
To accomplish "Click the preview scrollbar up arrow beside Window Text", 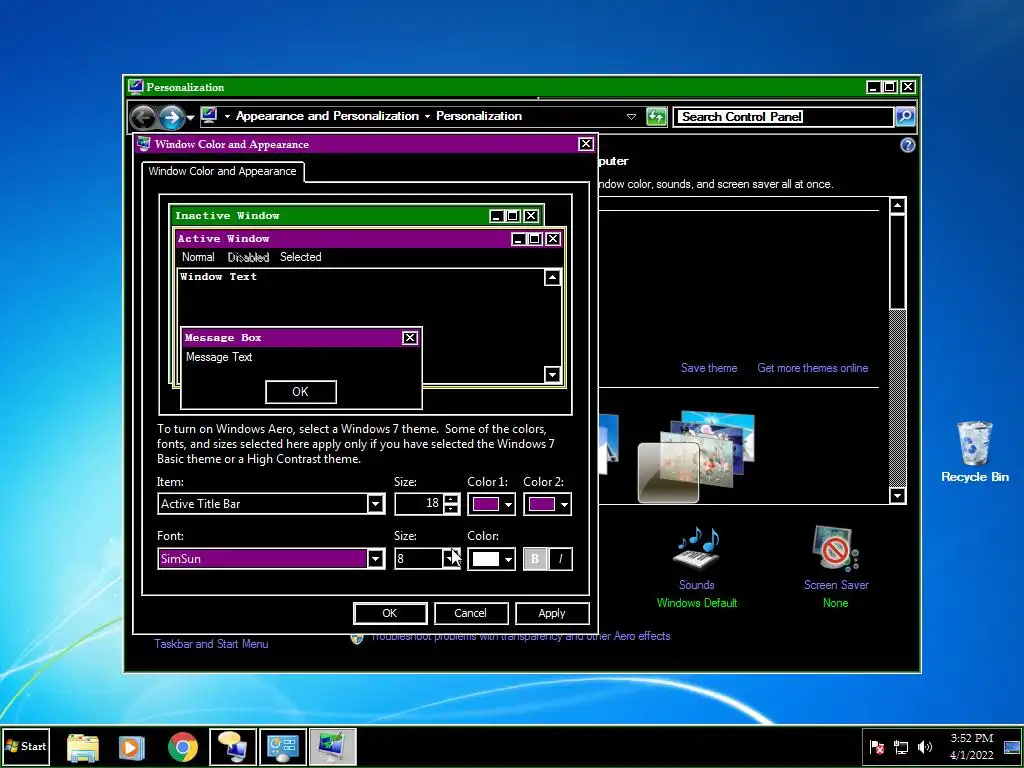I will pyautogui.click(x=552, y=278).
